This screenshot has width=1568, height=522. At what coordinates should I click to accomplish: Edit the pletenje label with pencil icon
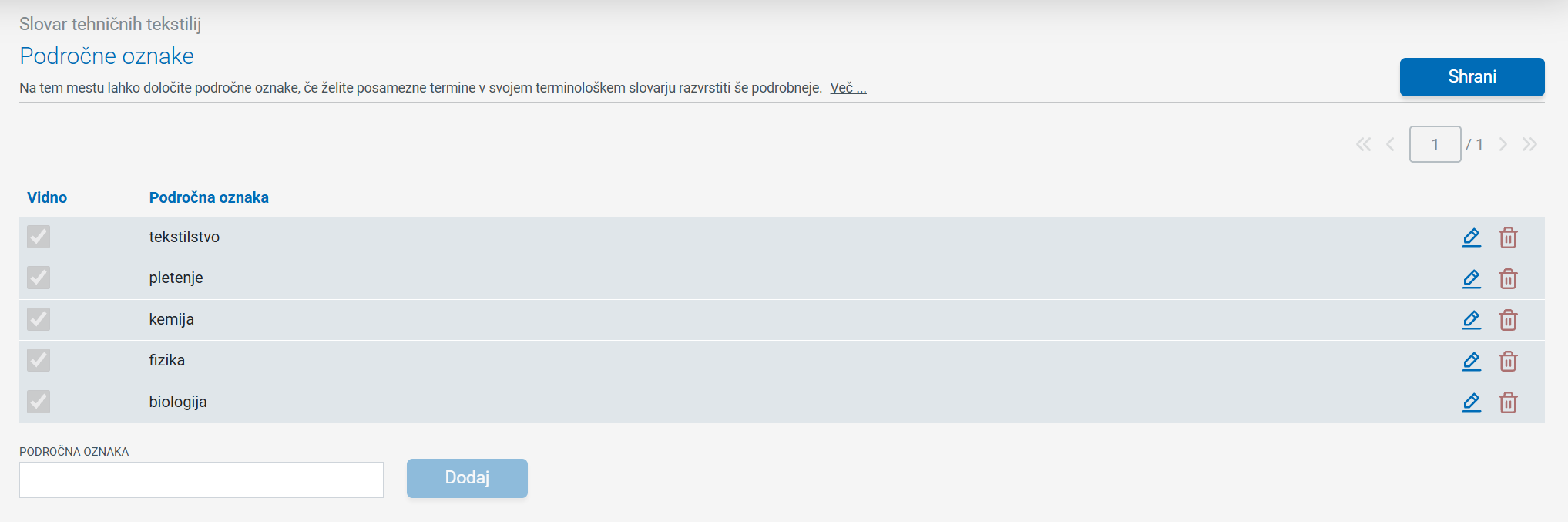point(1471,278)
